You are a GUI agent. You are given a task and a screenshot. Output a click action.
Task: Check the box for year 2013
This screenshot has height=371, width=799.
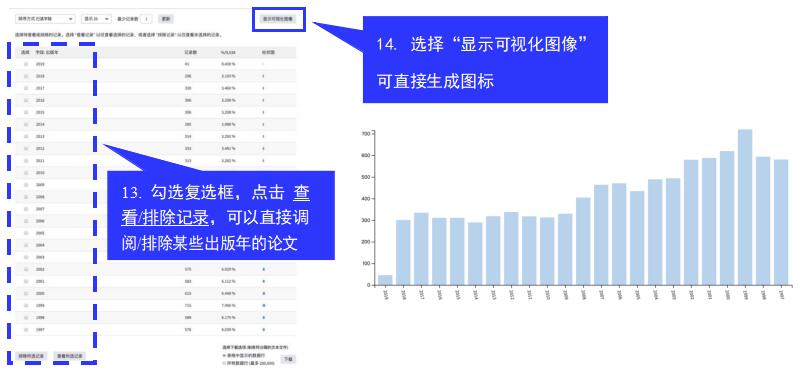26,137
